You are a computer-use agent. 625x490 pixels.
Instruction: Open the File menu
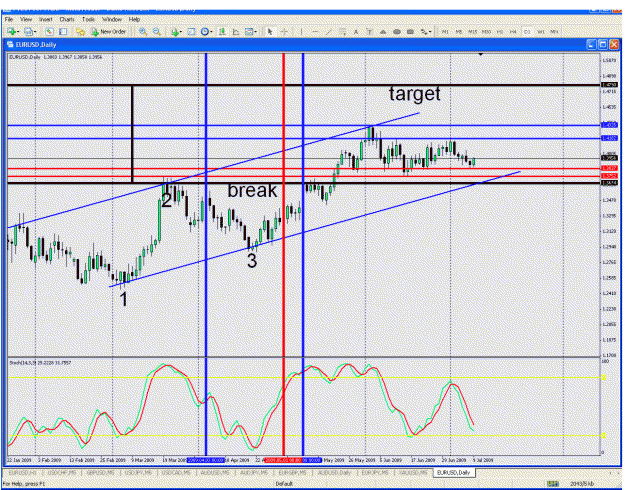click(8, 19)
